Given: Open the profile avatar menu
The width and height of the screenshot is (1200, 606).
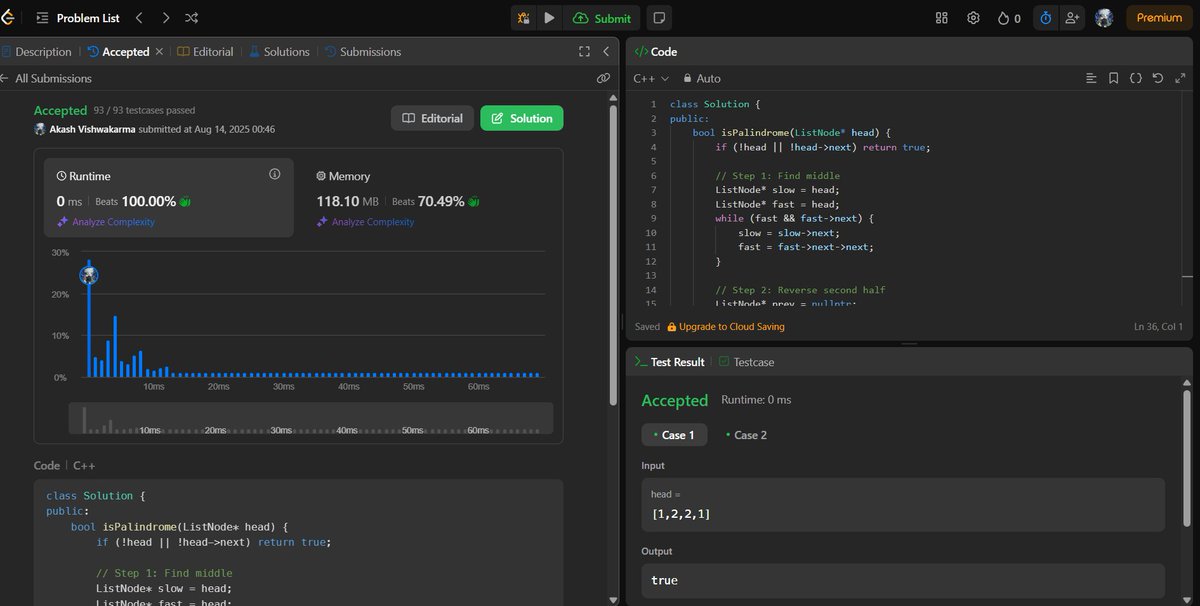Looking at the screenshot, I should point(1104,18).
